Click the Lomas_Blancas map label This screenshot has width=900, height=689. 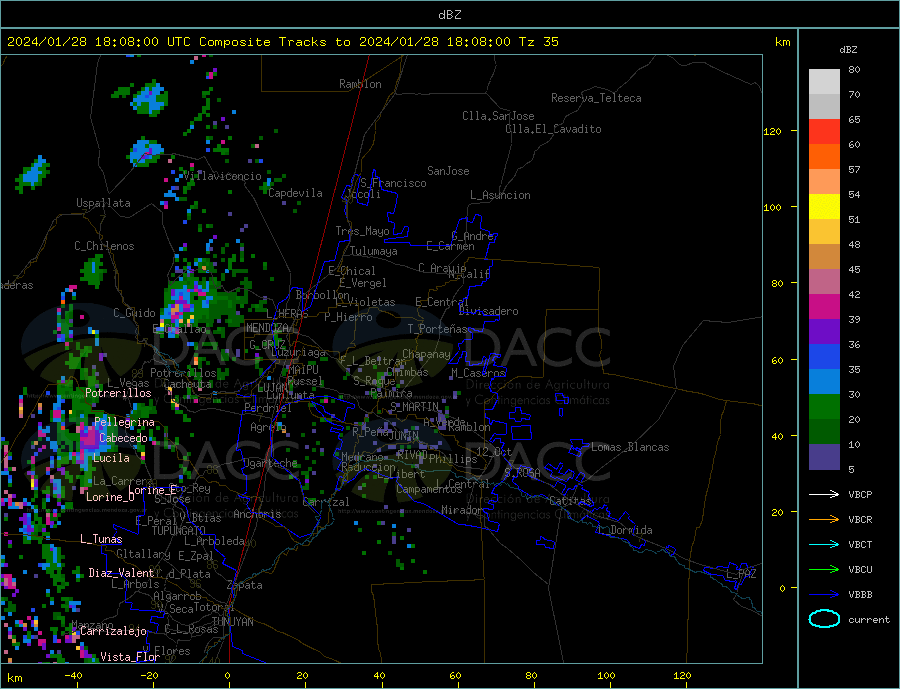click(630, 447)
